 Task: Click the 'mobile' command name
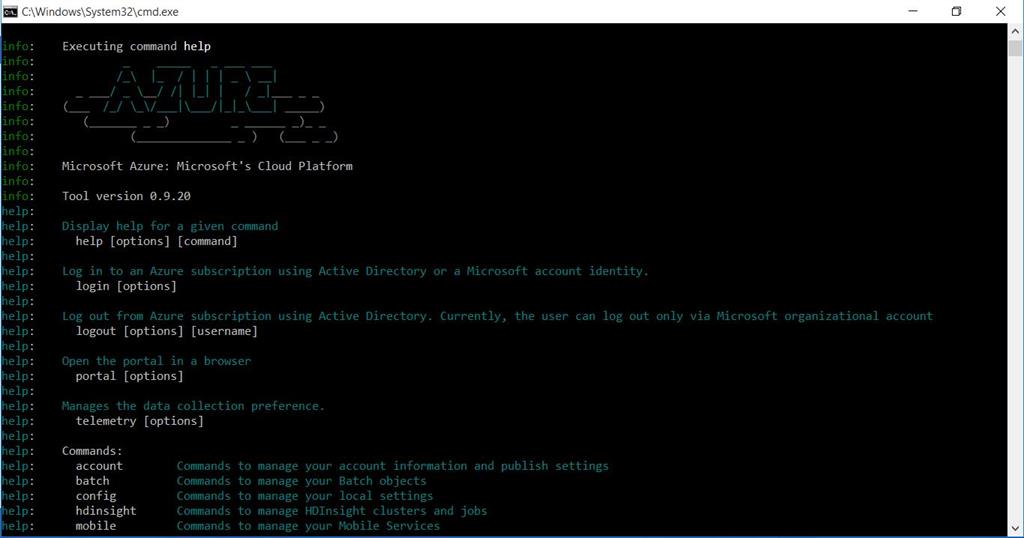point(96,526)
